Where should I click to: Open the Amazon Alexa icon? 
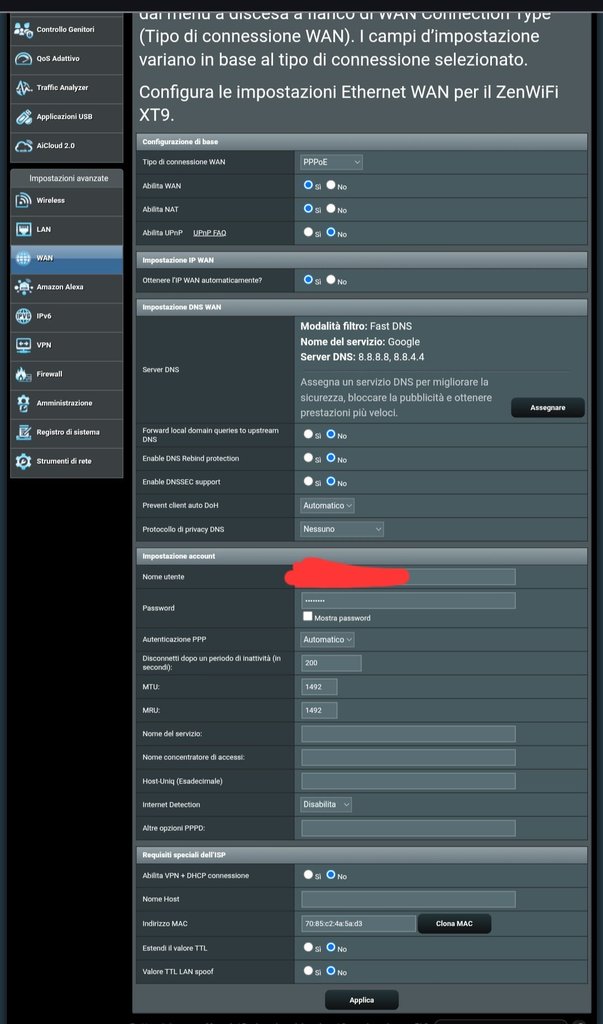point(23,287)
